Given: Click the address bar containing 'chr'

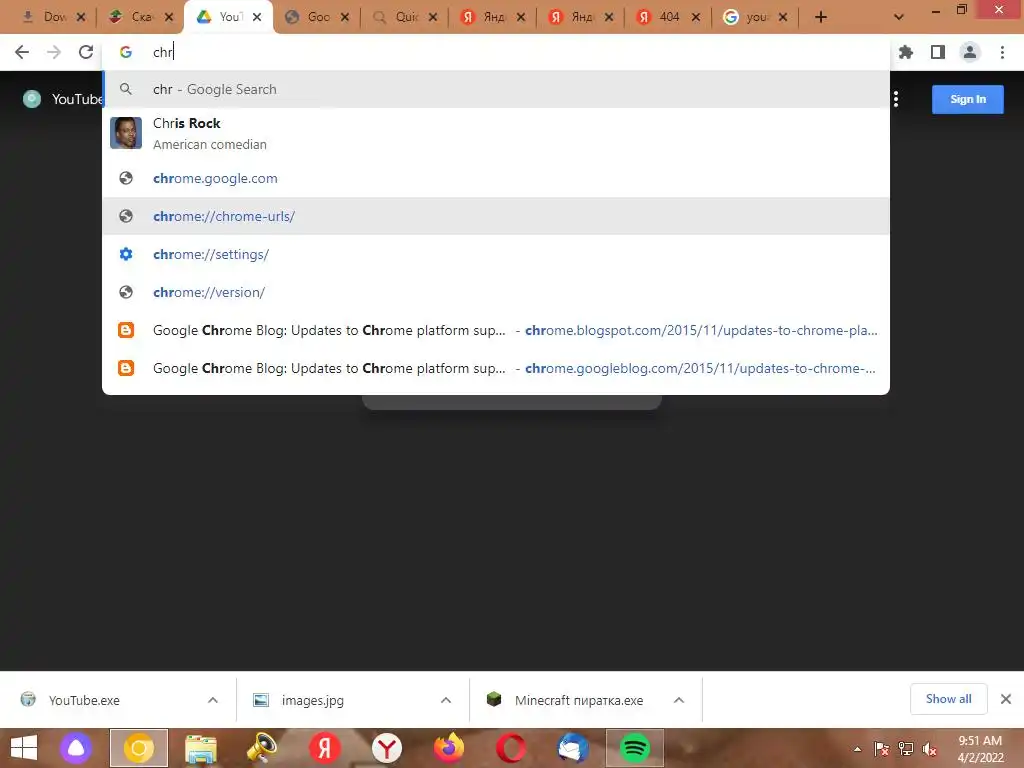Looking at the screenshot, I should point(496,52).
